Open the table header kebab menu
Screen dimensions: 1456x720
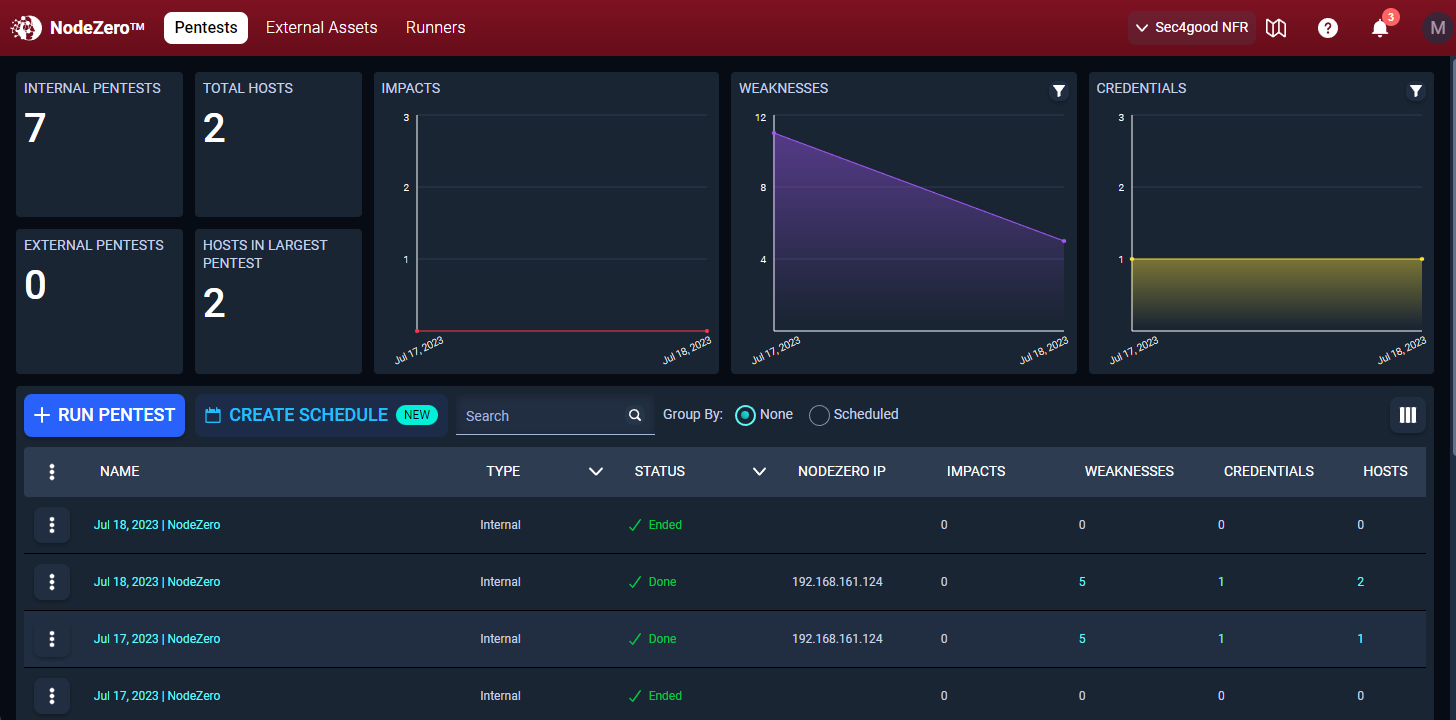pos(52,472)
